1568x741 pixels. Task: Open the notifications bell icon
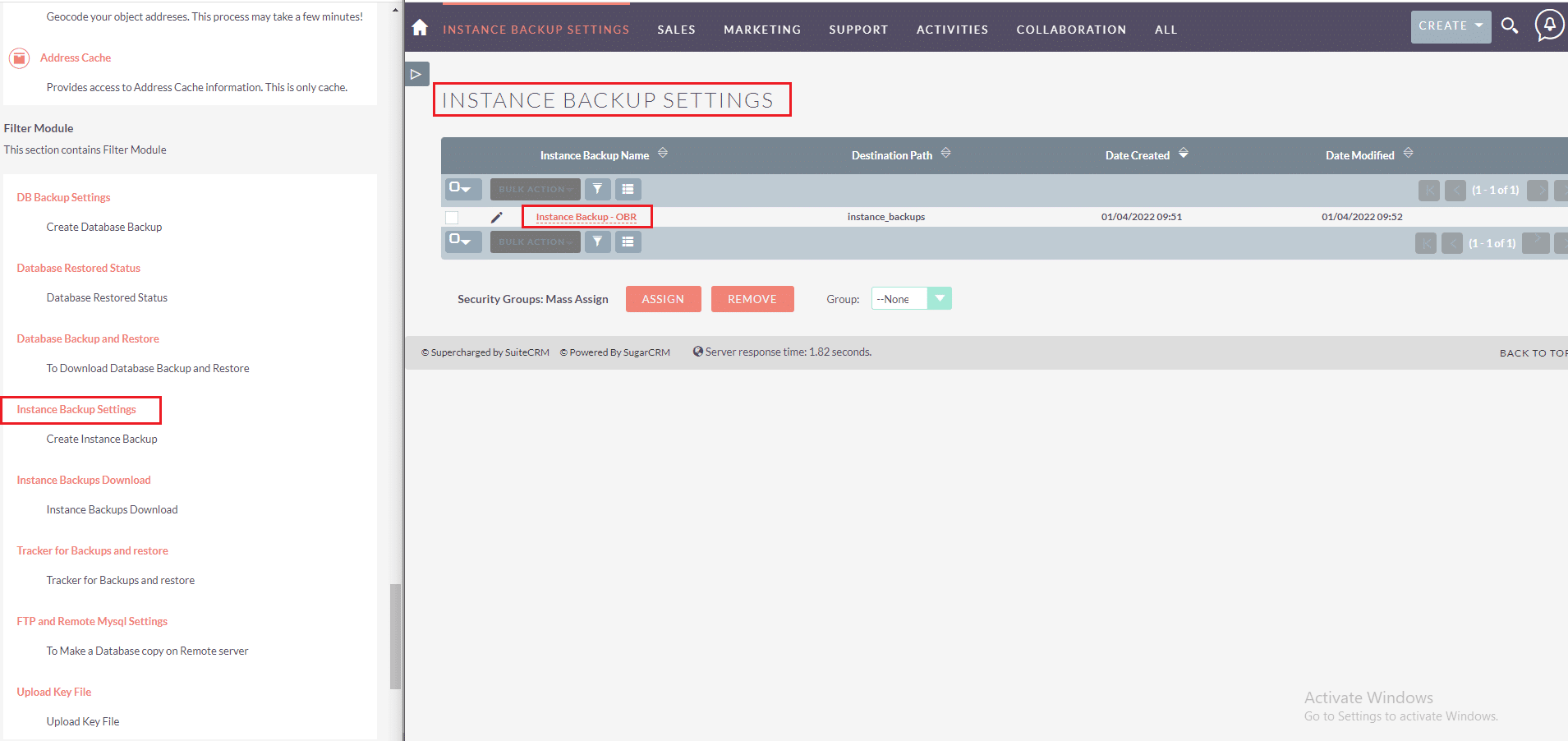pos(1549,25)
